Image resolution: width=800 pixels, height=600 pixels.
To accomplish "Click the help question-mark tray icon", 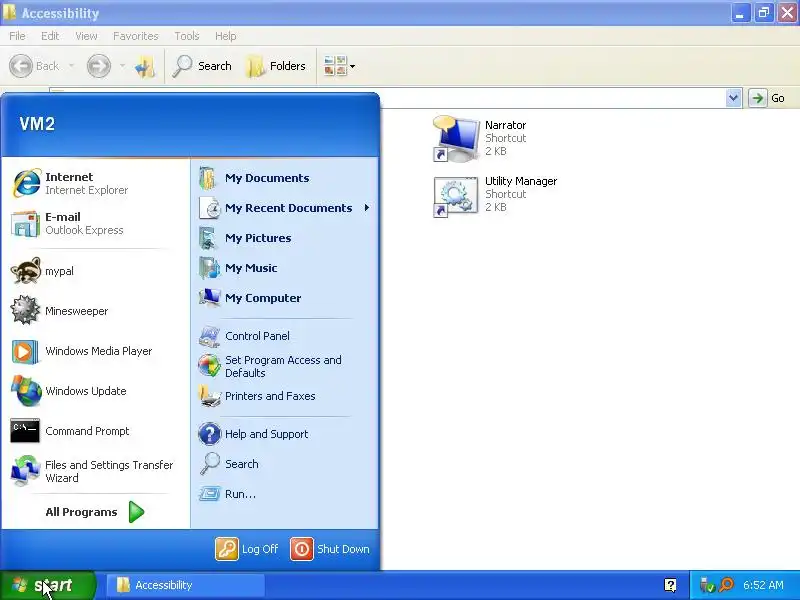I will tap(670, 585).
